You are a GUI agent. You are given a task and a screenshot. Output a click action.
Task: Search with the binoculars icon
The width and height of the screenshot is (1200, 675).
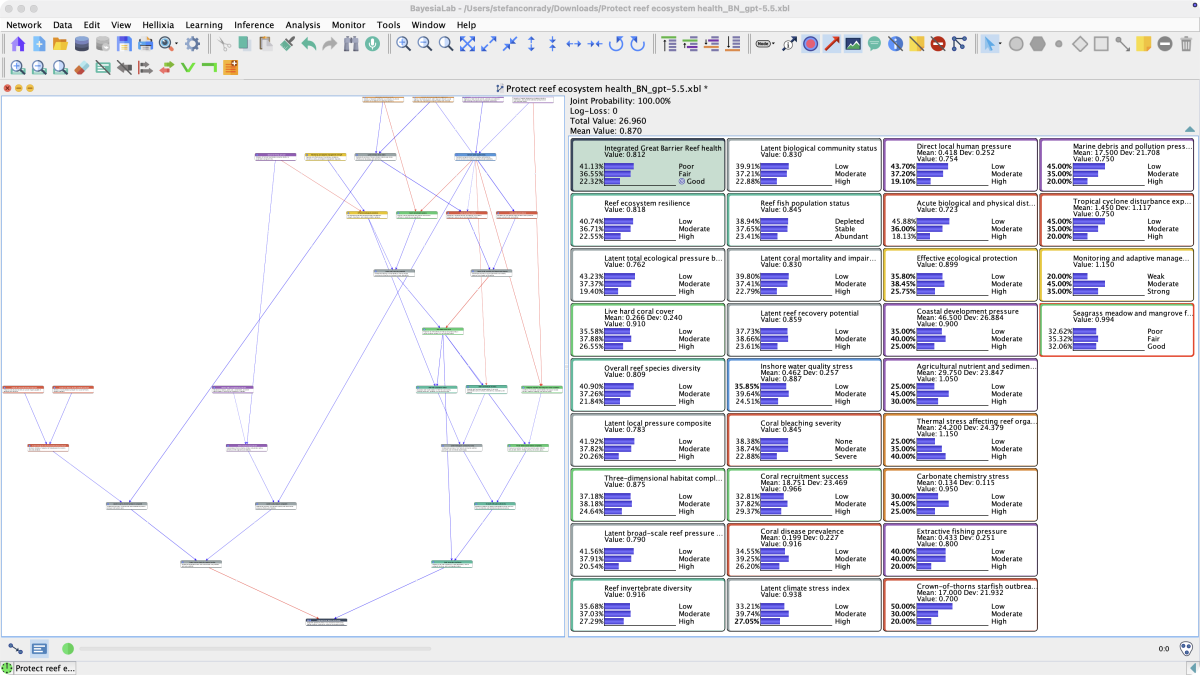point(350,44)
